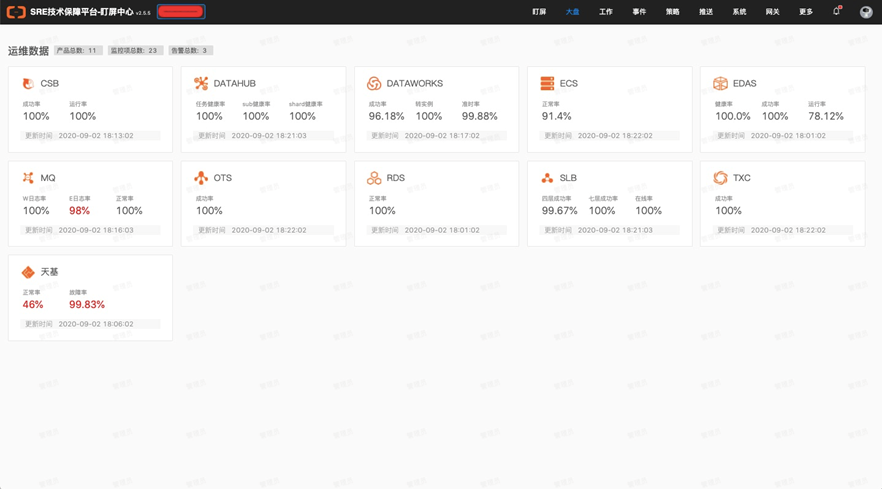Open the TXC card title
This screenshot has height=489, width=882.
click(x=741, y=178)
